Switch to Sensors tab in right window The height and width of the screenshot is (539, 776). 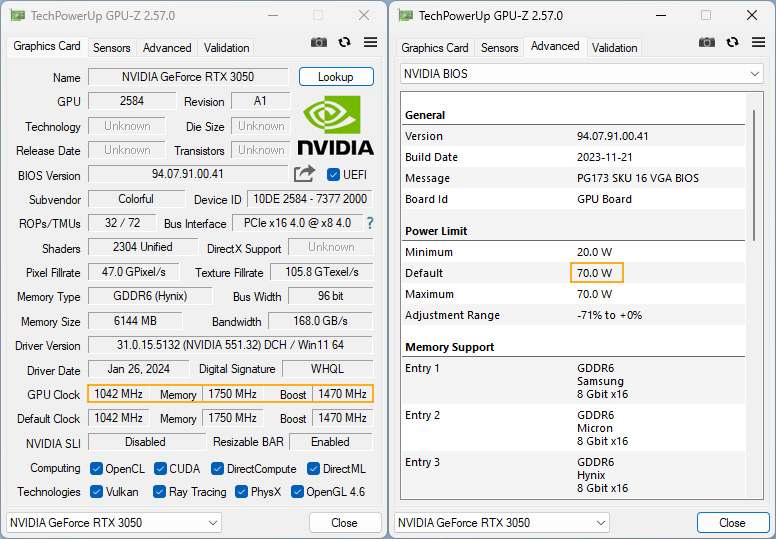499,48
